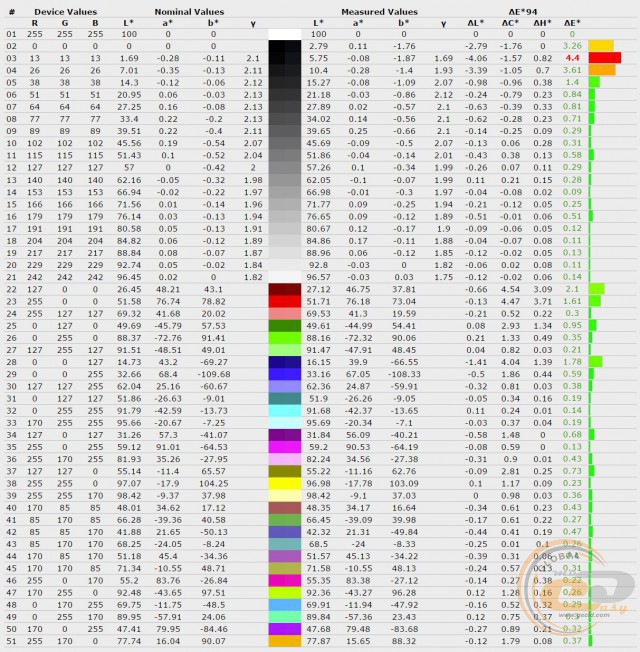Click the yellow ΔE bar in row 02
Screen dimensions: 640x652
(x=601, y=46)
